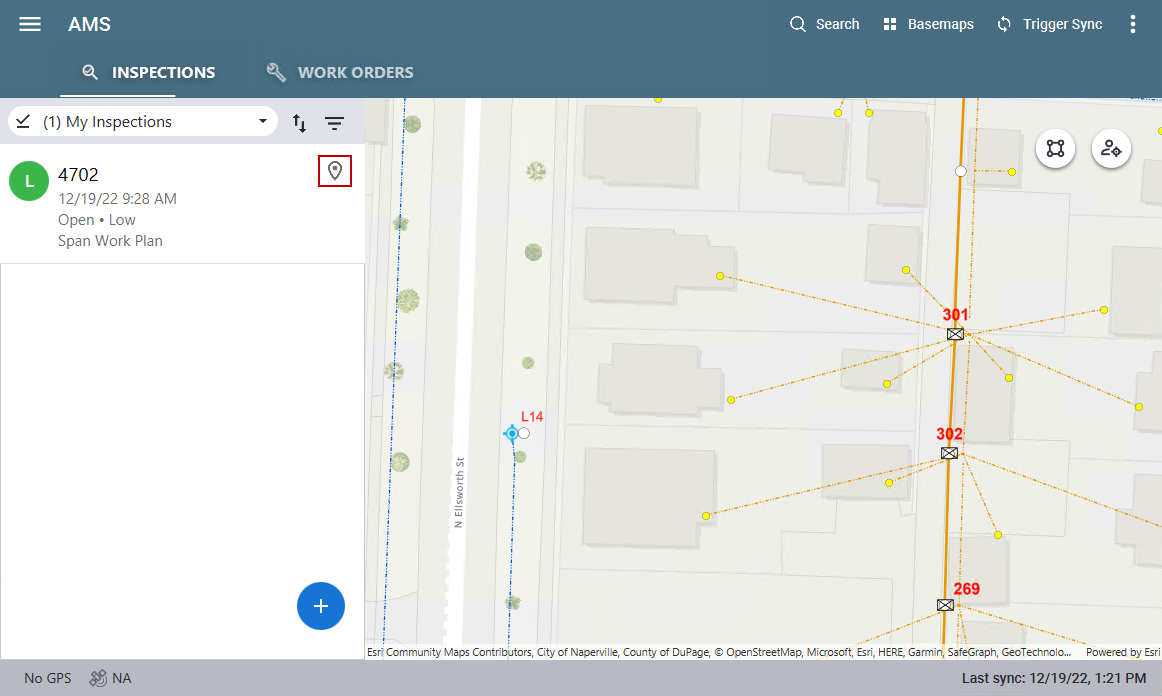This screenshot has height=696, width=1162.
Task: Activate the polygon select map tool
Action: (x=1055, y=149)
